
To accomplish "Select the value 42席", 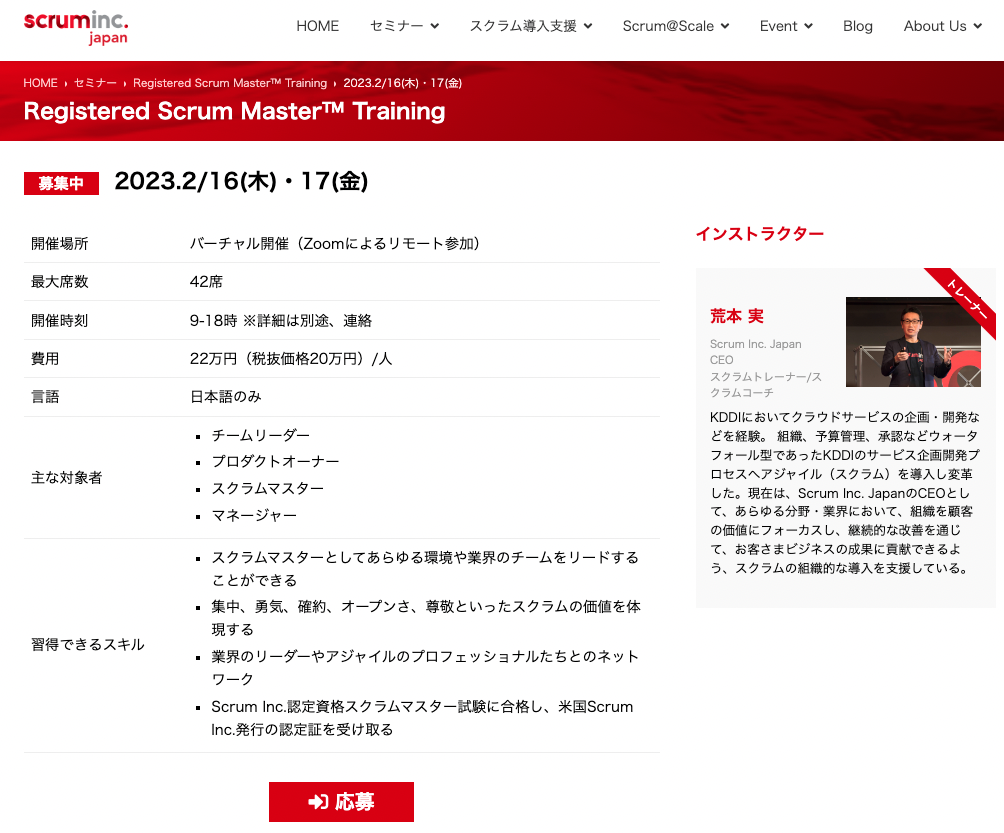I will point(206,282).
